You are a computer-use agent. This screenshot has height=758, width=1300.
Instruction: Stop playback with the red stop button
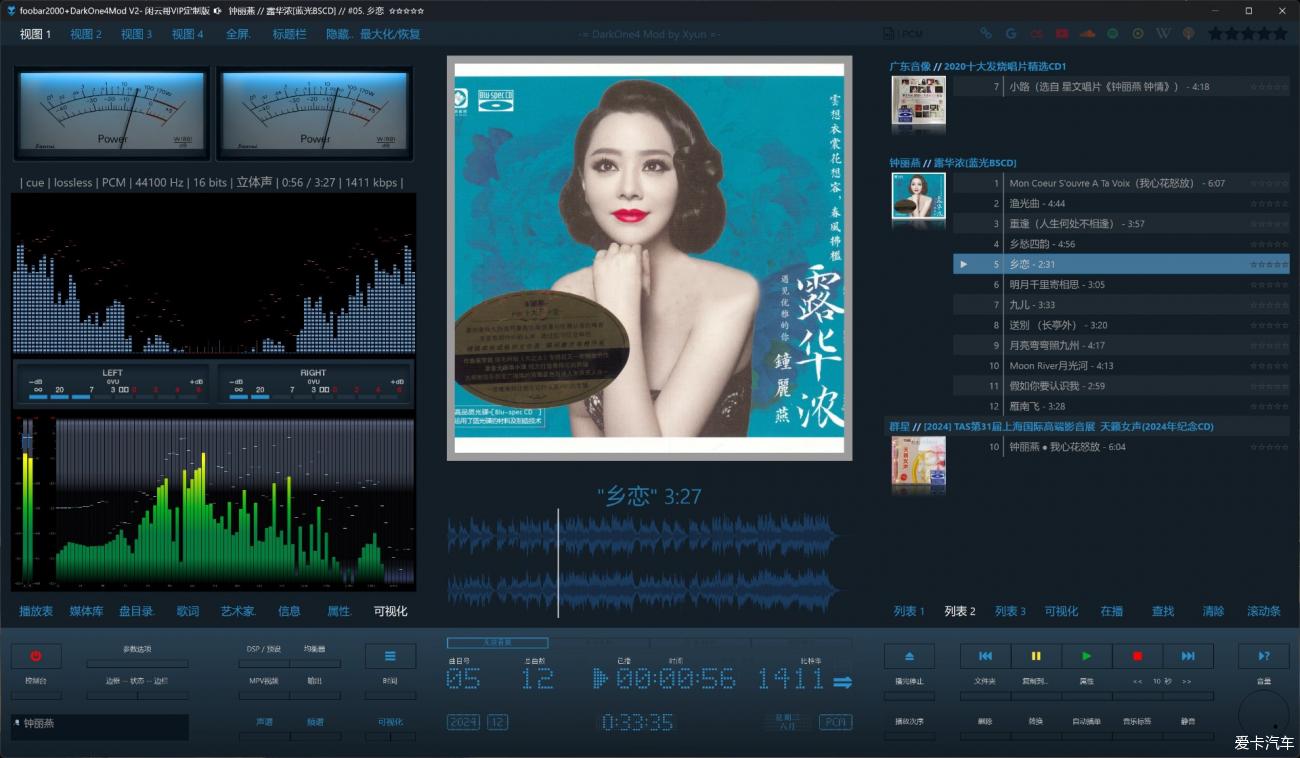click(x=1137, y=656)
